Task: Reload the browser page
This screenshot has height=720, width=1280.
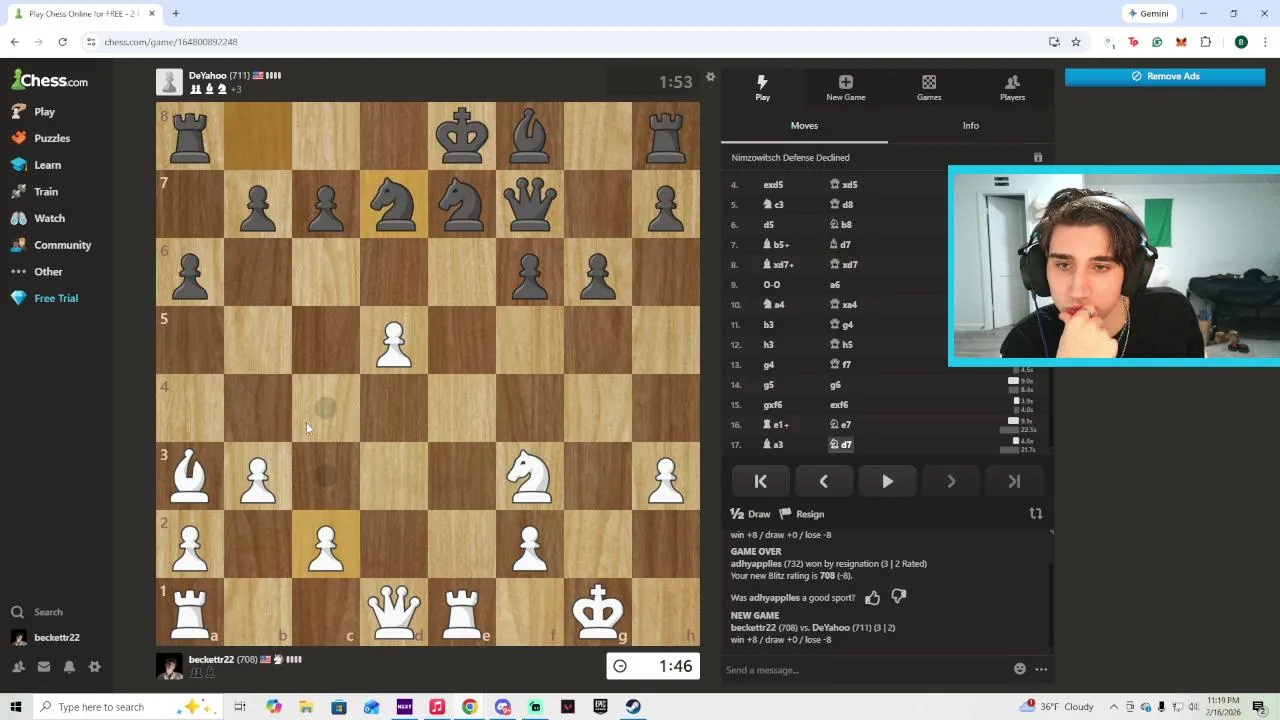Action: [x=62, y=42]
